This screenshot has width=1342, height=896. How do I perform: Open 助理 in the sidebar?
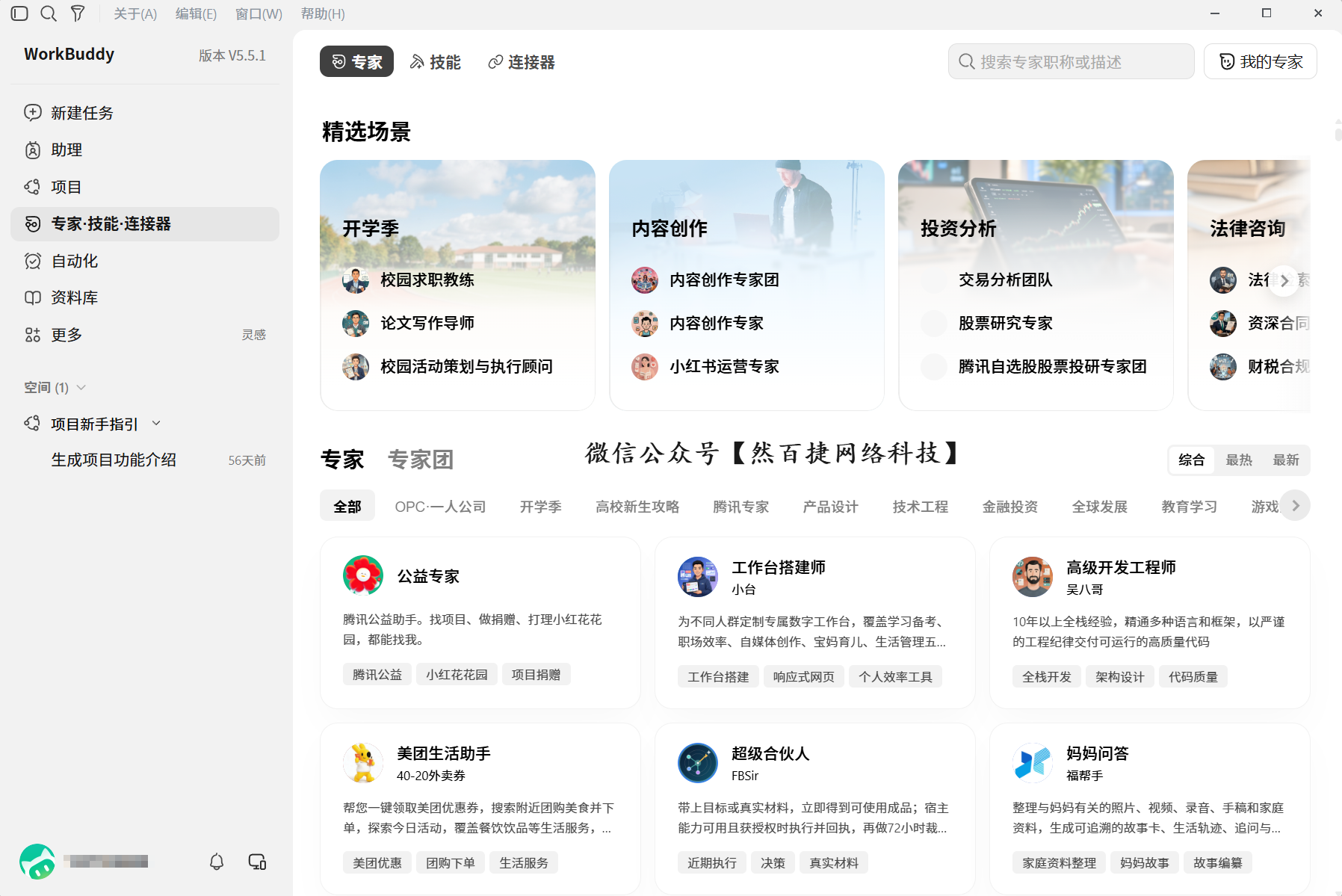tap(145, 150)
